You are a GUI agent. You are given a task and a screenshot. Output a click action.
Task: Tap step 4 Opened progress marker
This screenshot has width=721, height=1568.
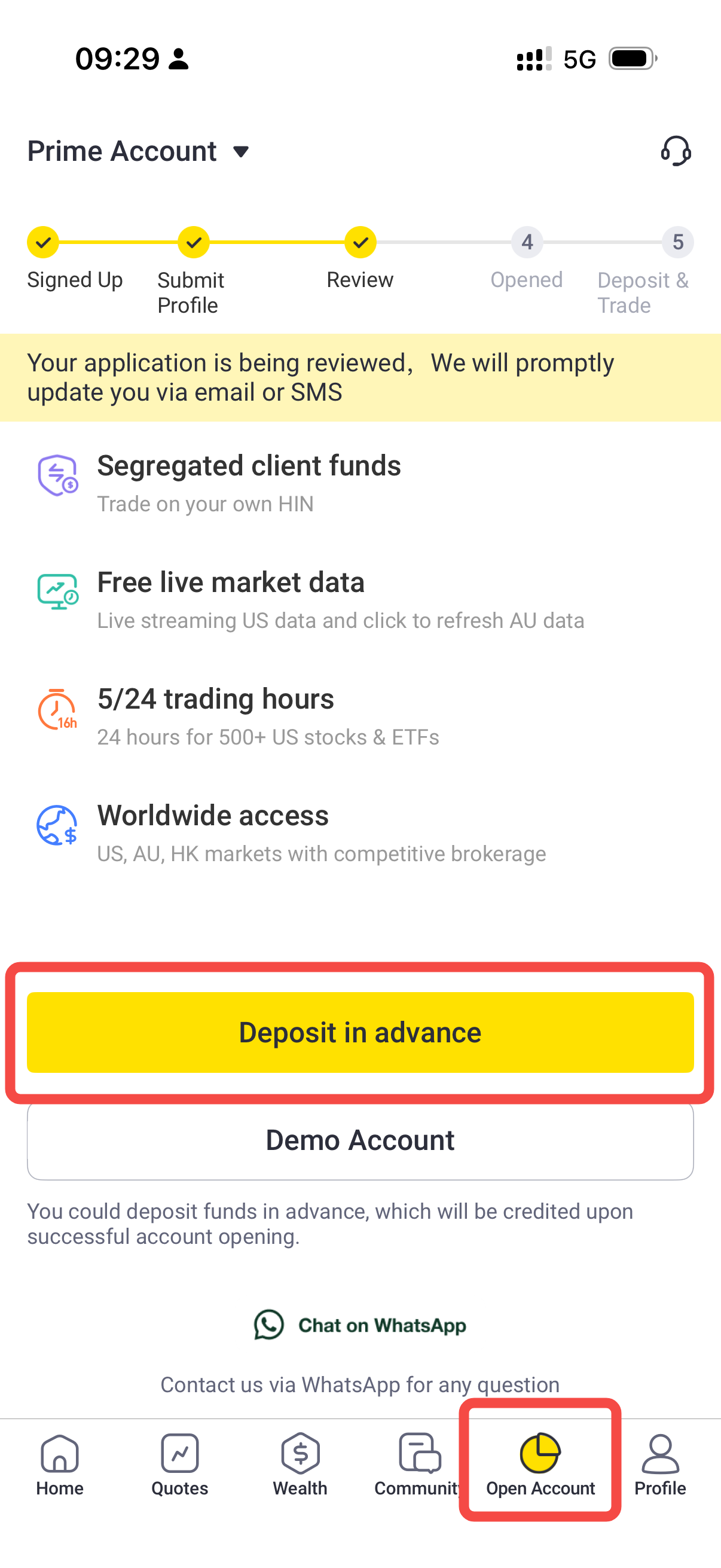527,242
